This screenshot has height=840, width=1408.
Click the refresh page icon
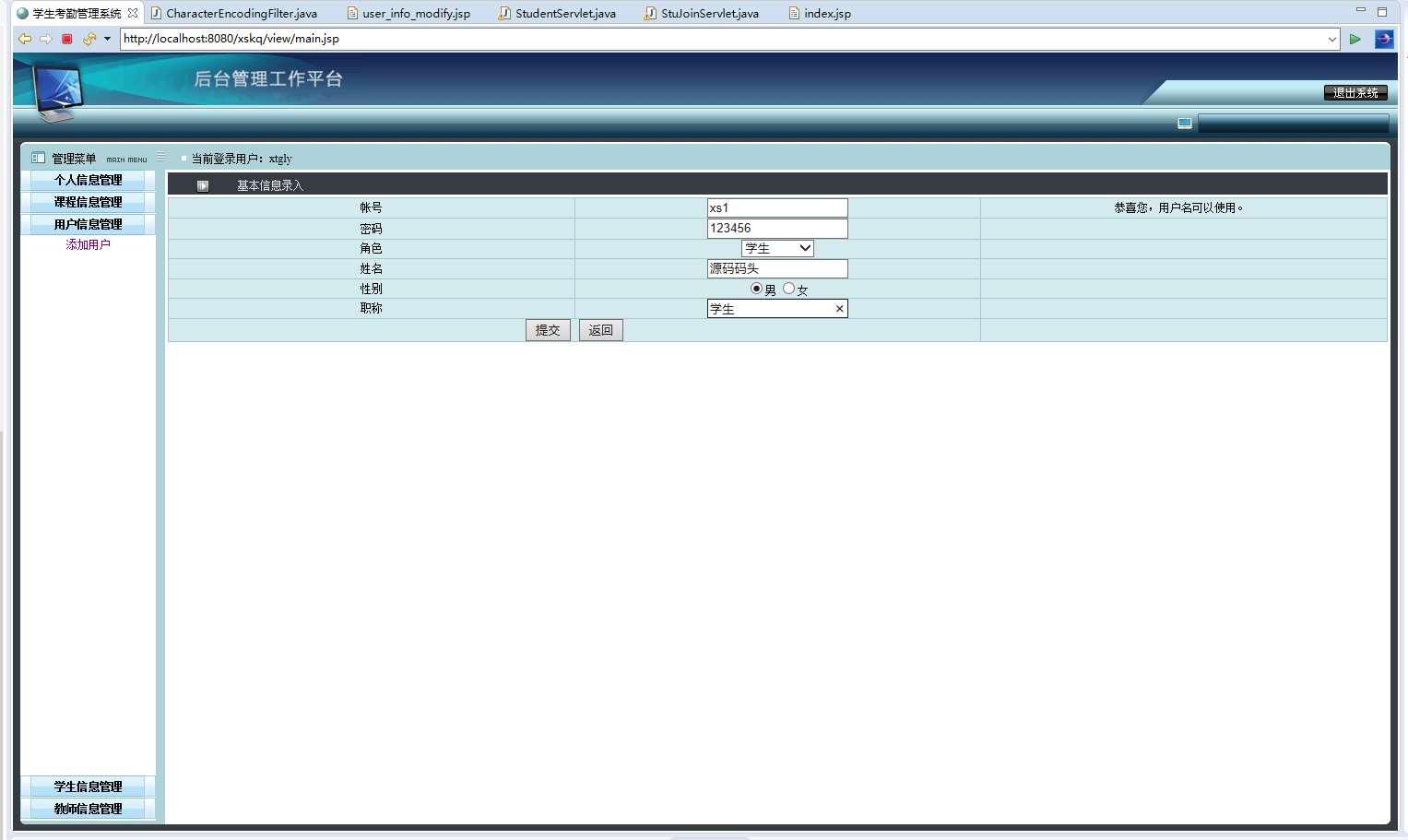point(89,39)
